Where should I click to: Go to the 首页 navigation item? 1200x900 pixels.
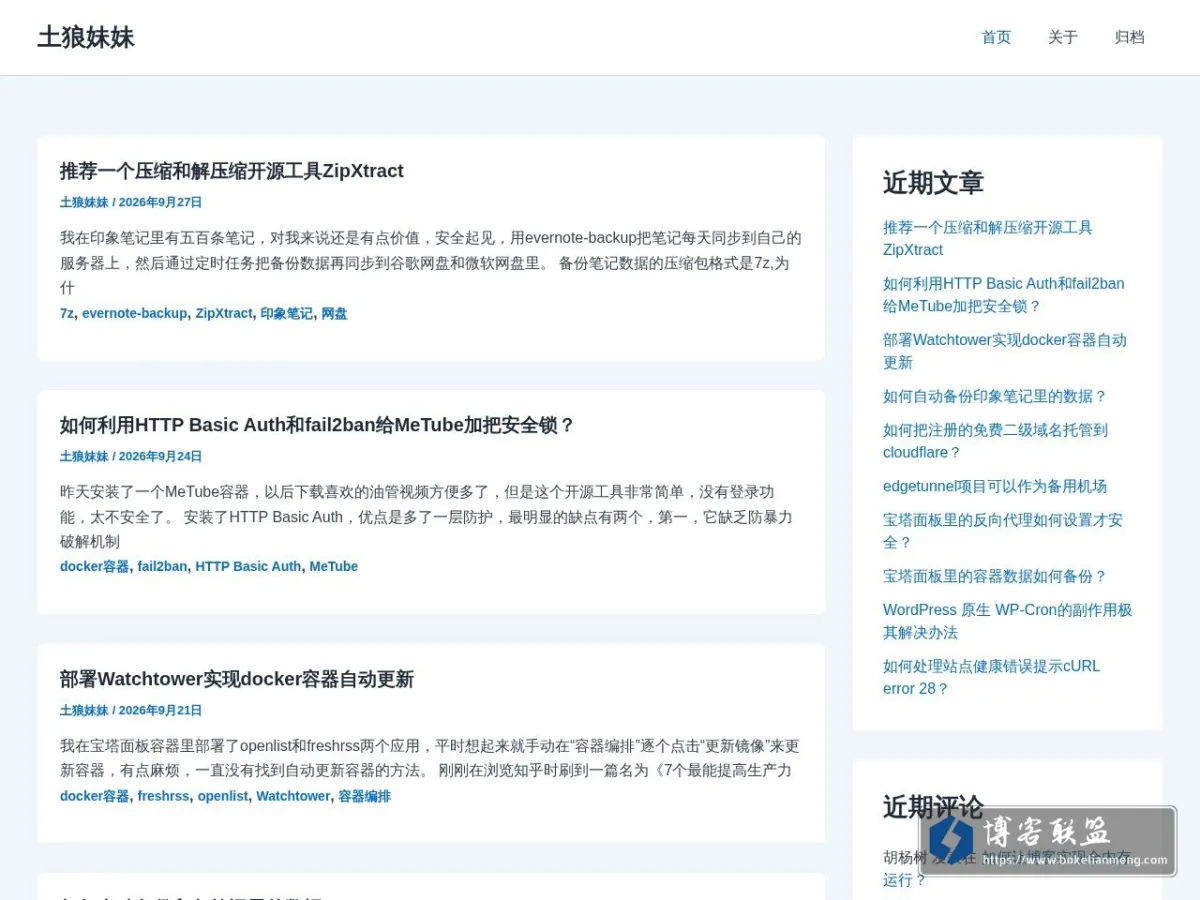996,37
